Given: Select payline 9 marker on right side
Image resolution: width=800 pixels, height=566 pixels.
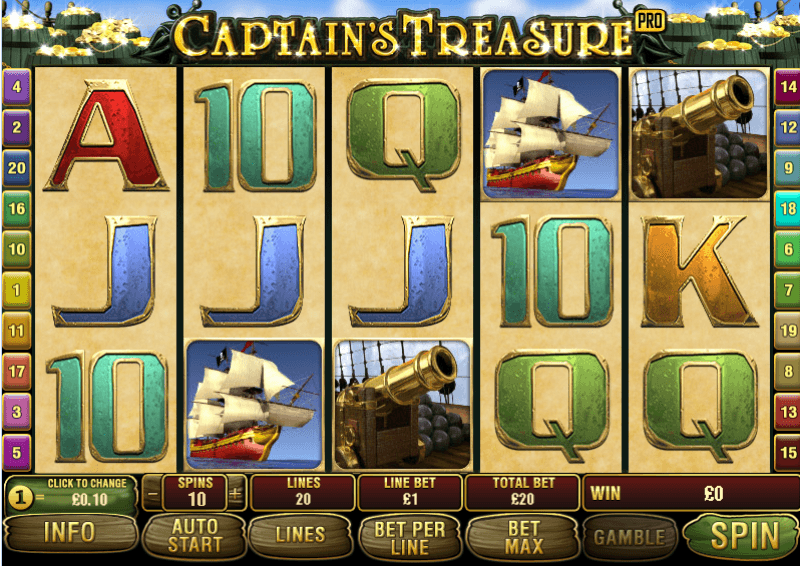Looking at the screenshot, I should click(x=787, y=168).
